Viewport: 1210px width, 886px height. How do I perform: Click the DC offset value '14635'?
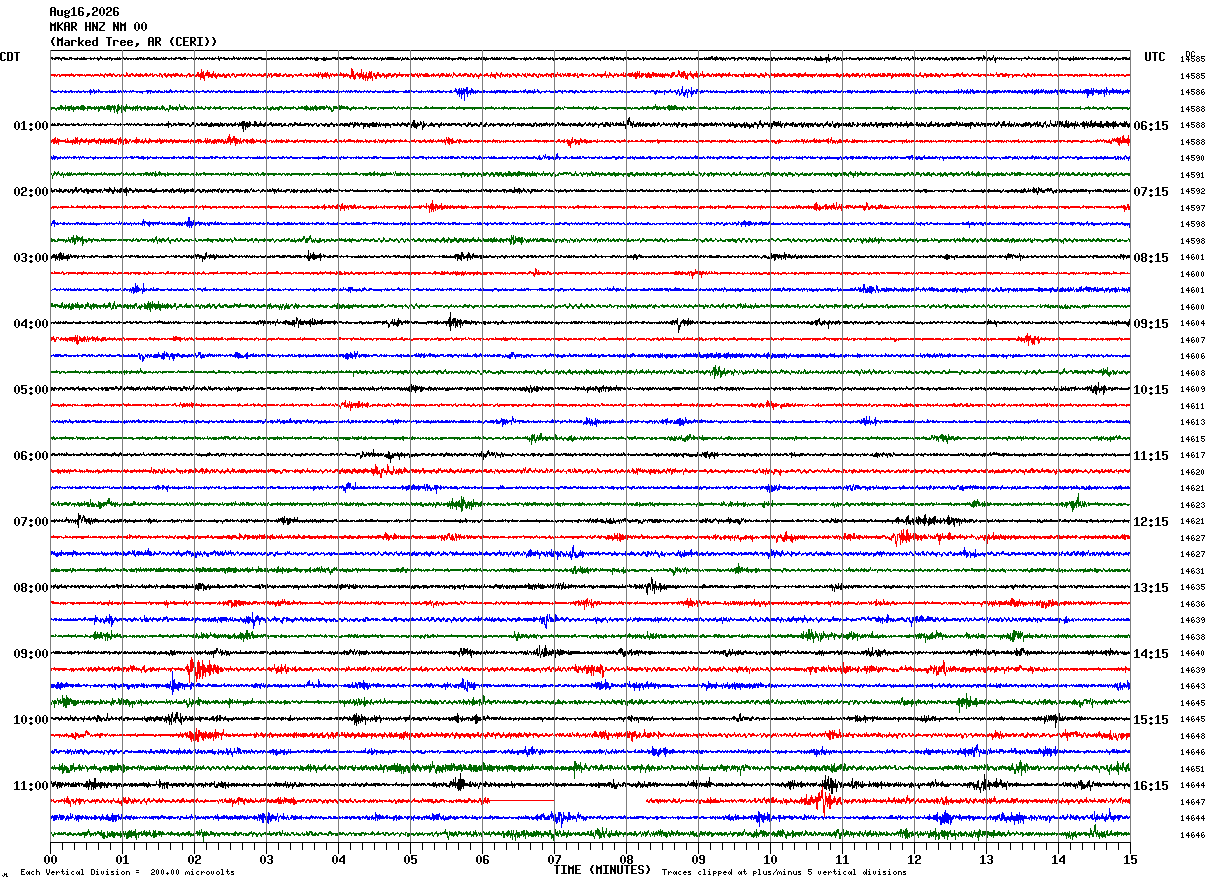[1192, 587]
